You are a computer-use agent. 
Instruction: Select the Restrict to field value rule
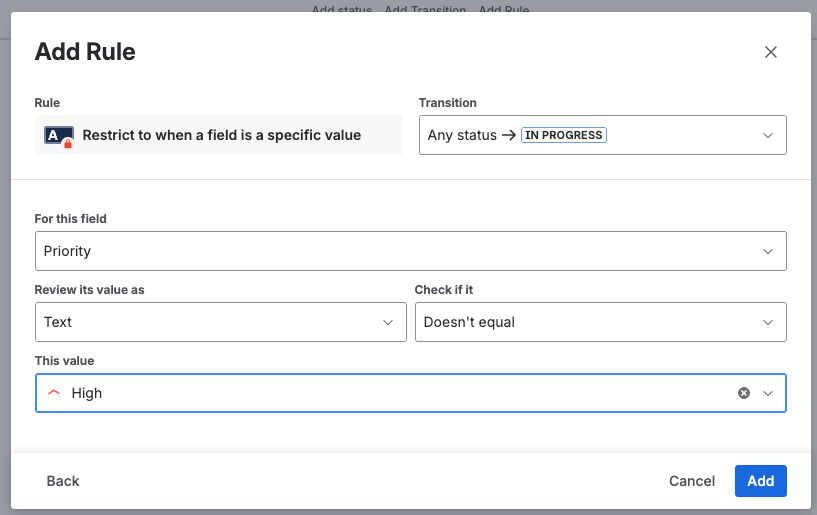221,135
